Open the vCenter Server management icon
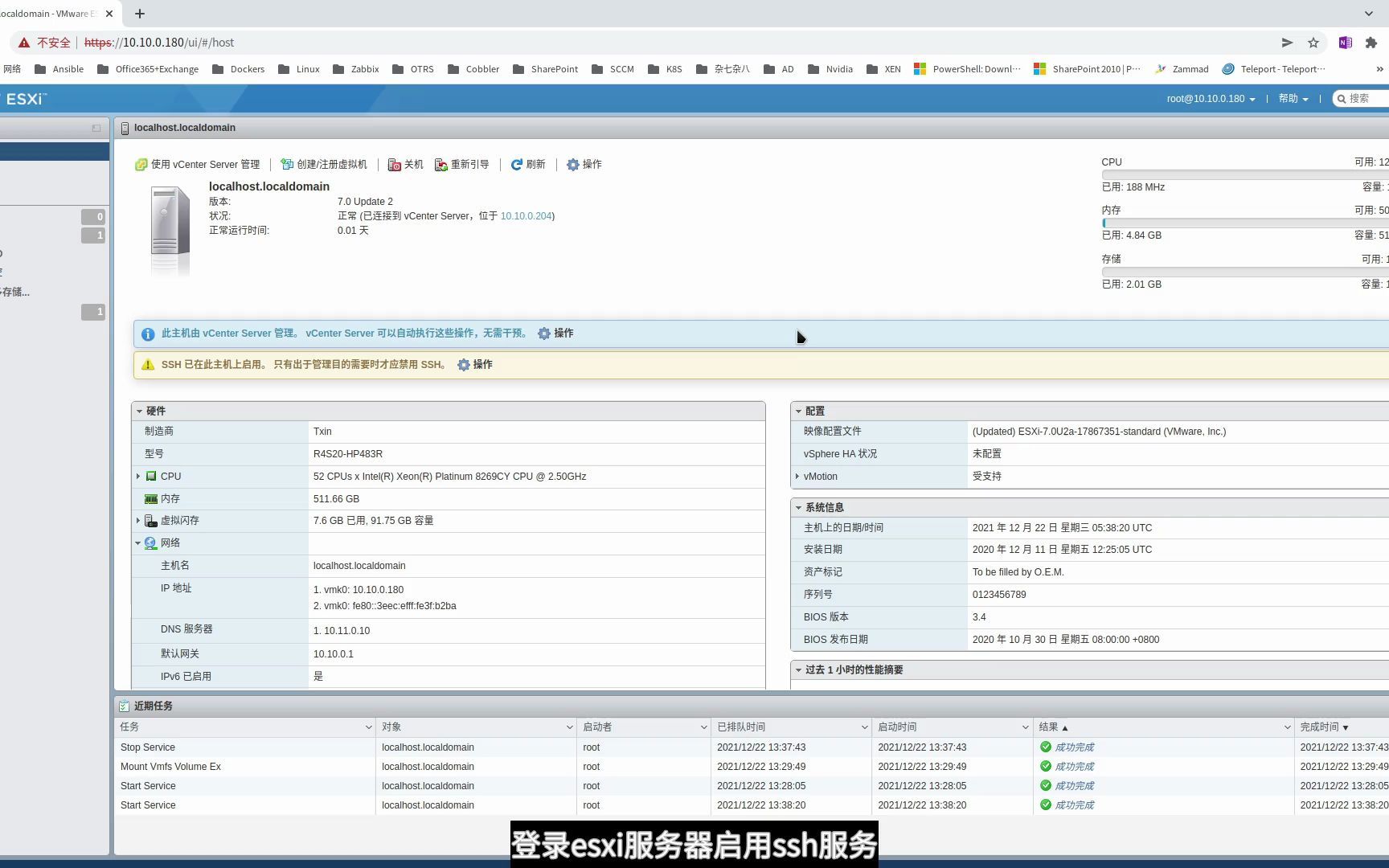Image resolution: width=1389 pixels, height=868 pixels. tap(141, 165)
